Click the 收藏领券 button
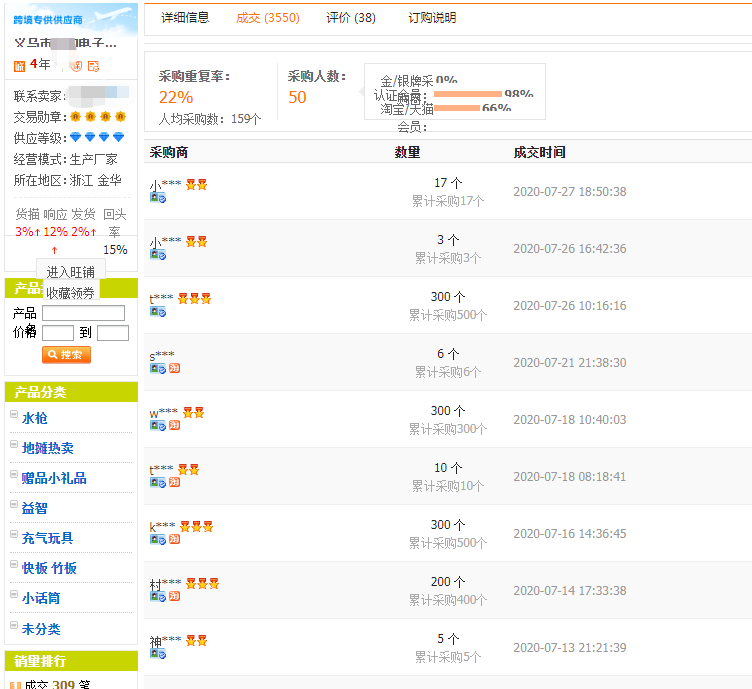Viewport: 752px width, 689px height. click(71, 293)
